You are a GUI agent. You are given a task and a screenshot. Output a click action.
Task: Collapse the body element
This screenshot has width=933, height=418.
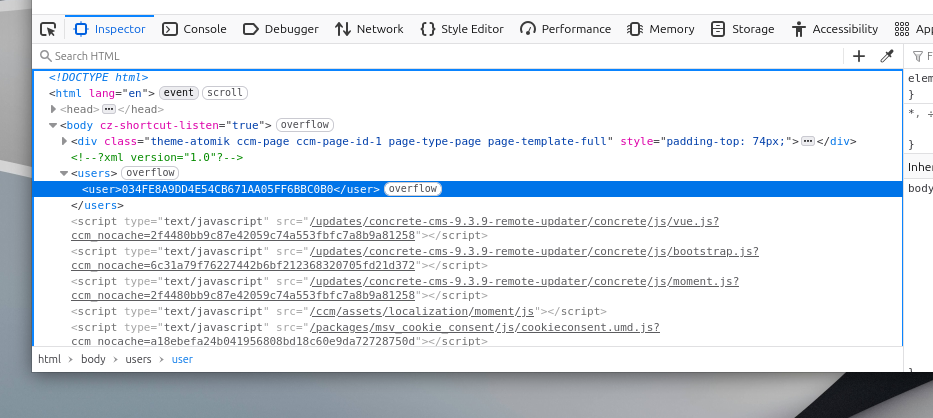point(53,125)
